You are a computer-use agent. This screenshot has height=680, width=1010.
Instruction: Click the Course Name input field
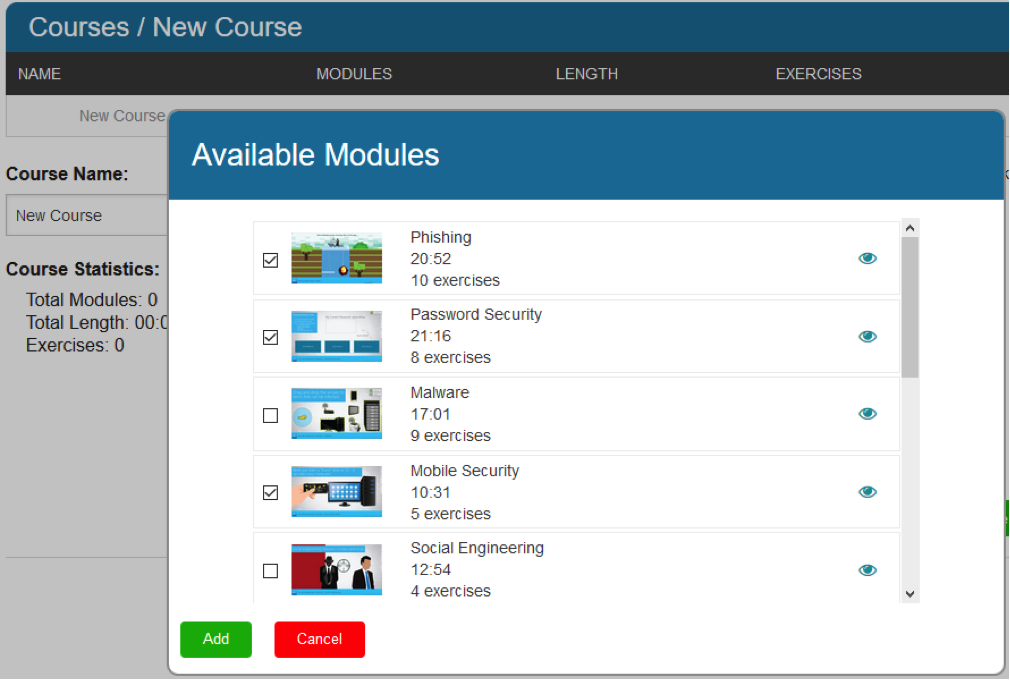(x=86, y=215)
